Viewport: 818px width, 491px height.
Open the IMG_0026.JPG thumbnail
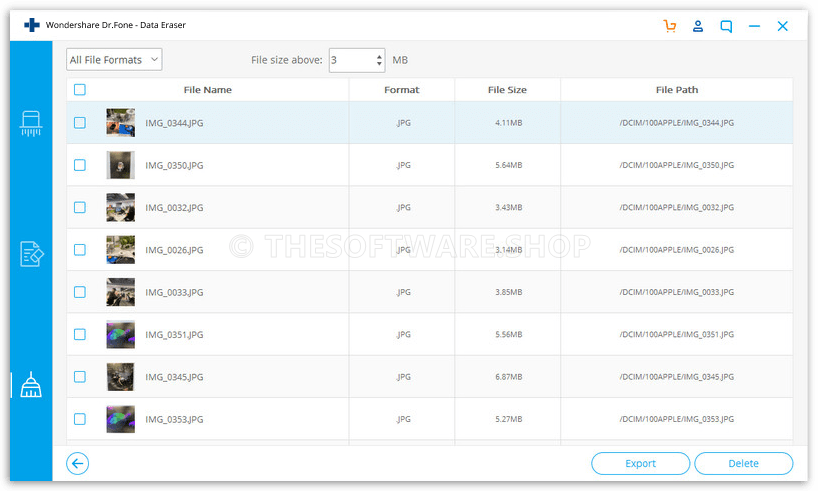[x=121, y=249]
